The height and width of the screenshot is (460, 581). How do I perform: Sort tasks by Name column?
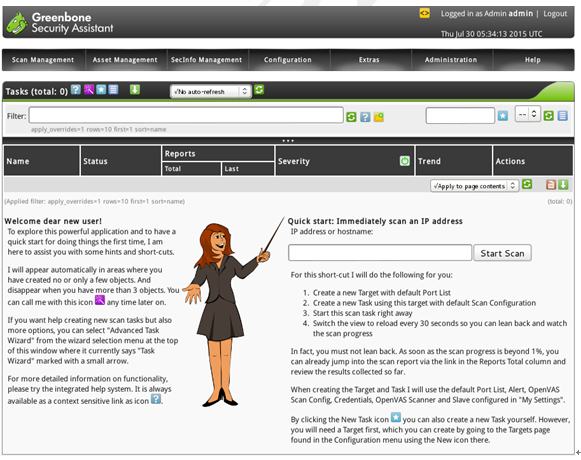click(18, 161)
